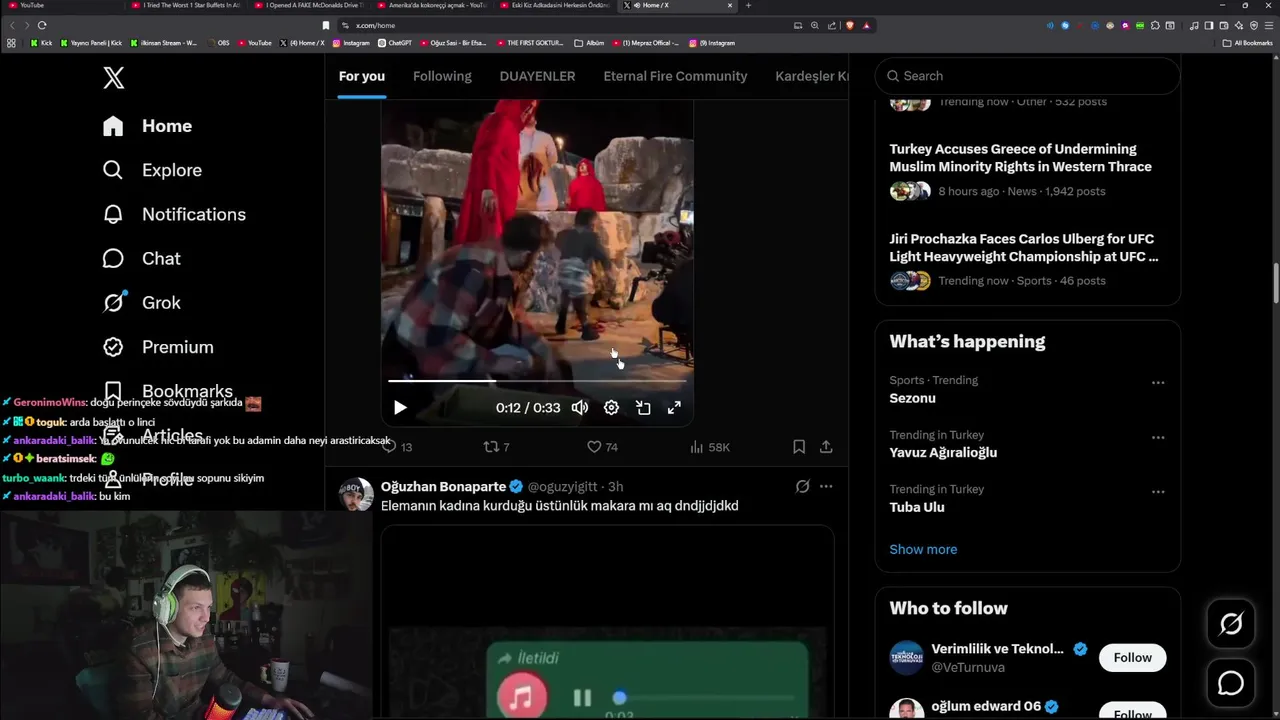Open Notifications in the sidebar
This screenshot has height=720, width=1280.
coord(174,214)
